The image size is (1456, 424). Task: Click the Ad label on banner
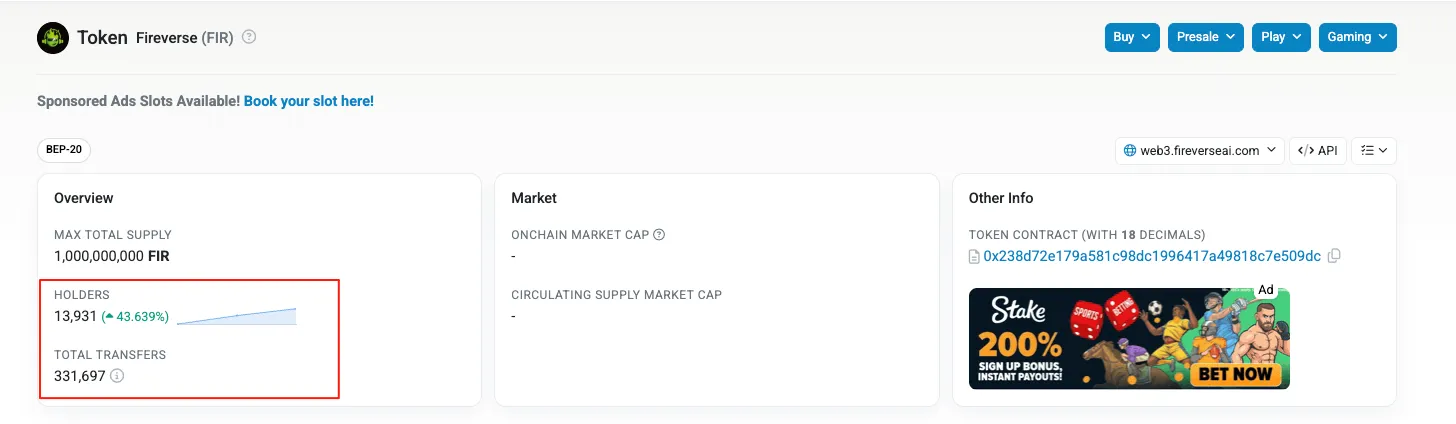pos(1265,290)
